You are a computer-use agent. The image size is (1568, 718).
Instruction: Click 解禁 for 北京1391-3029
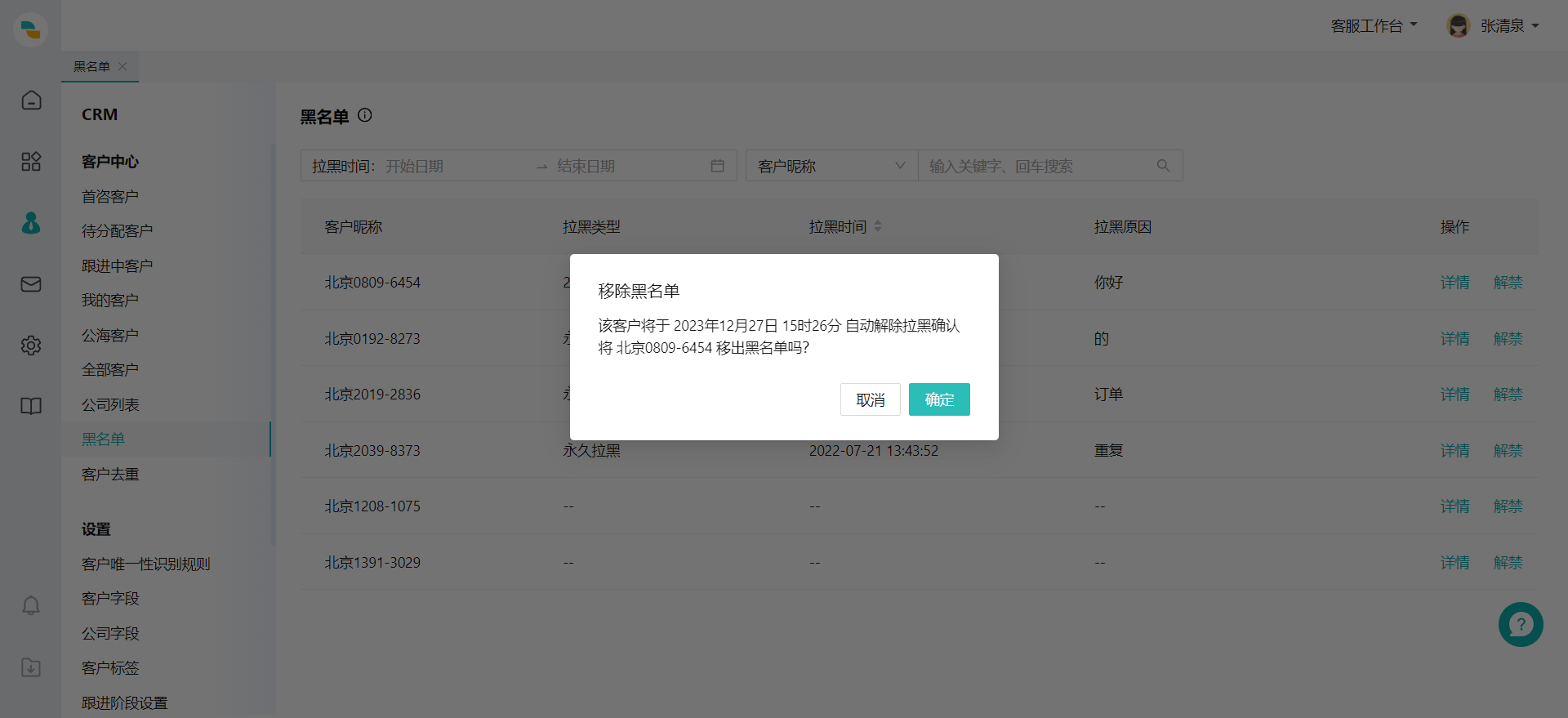1508,562
